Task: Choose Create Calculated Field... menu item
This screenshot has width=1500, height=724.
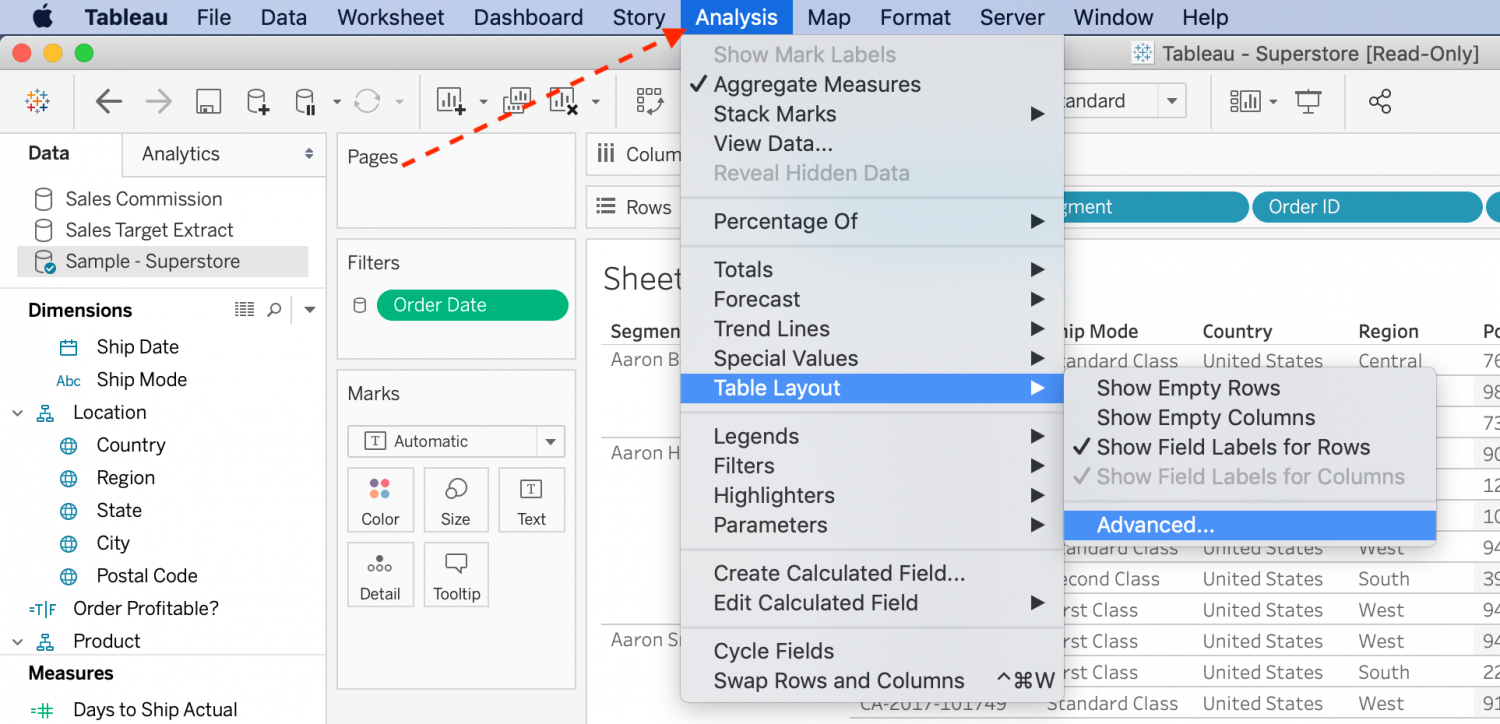Action: pos(839,574)
